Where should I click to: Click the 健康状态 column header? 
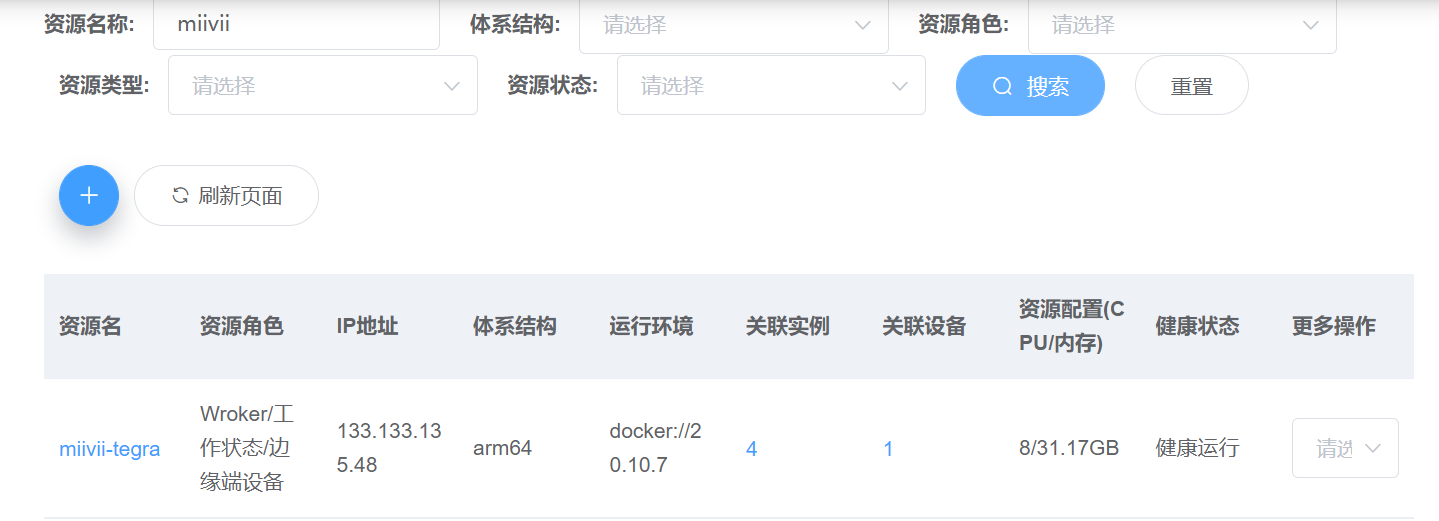pyautogui.click(x=1197, y=326)
